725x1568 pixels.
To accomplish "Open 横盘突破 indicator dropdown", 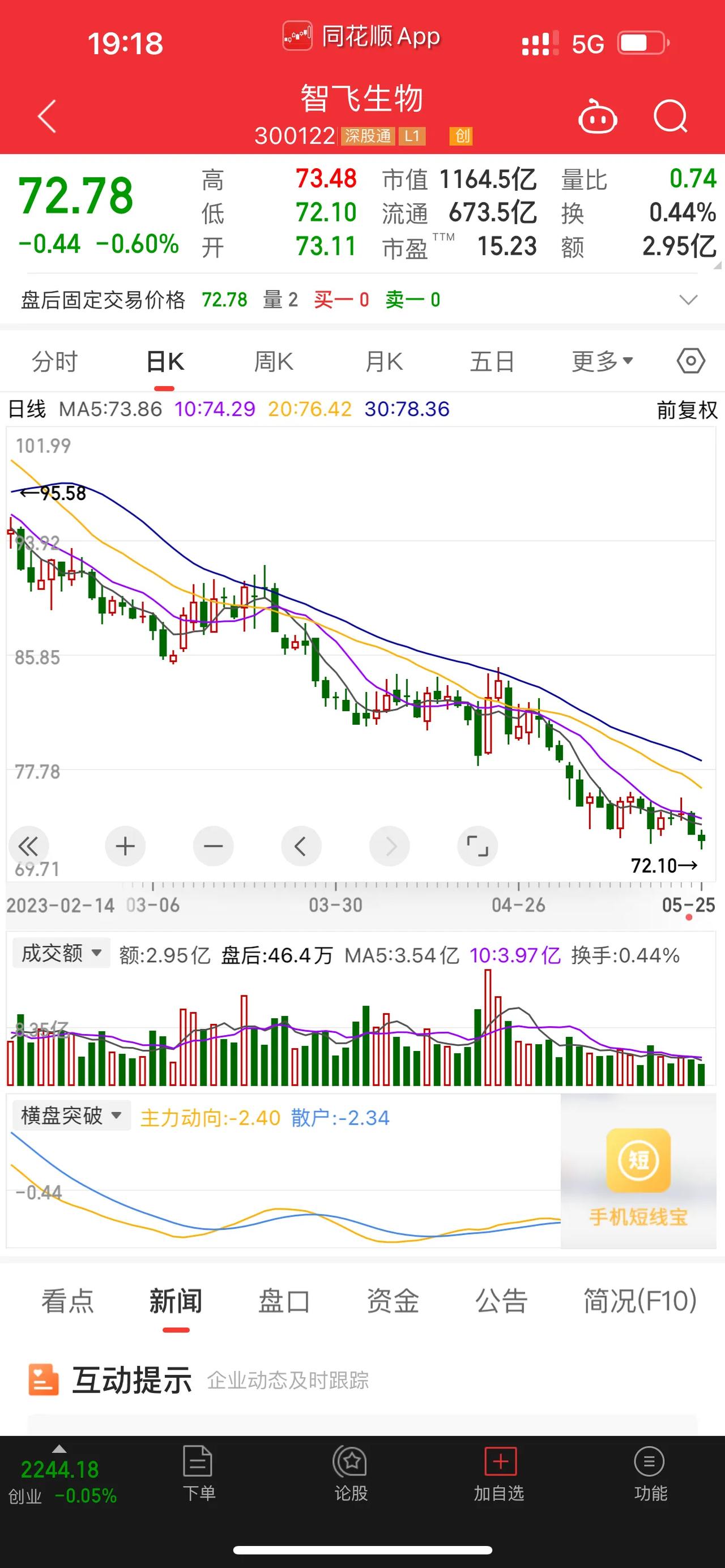I will [x=71, y=1116].
